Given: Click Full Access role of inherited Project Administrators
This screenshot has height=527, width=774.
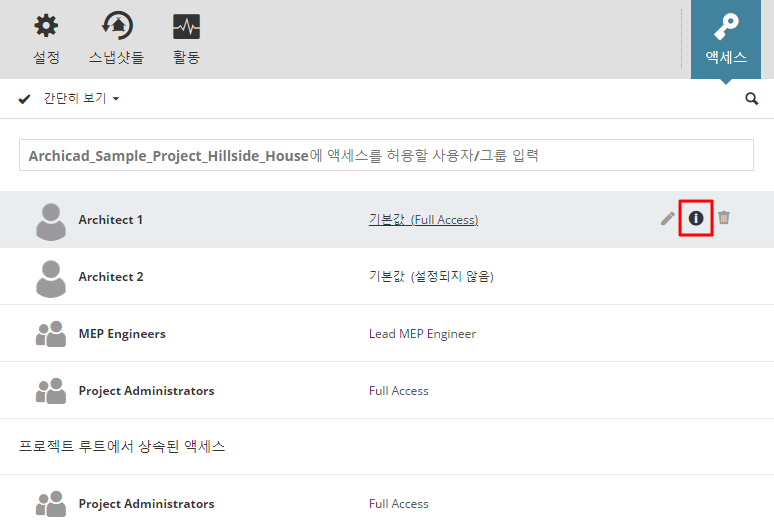Looking at the screenshot, I should tap(398, 504).
